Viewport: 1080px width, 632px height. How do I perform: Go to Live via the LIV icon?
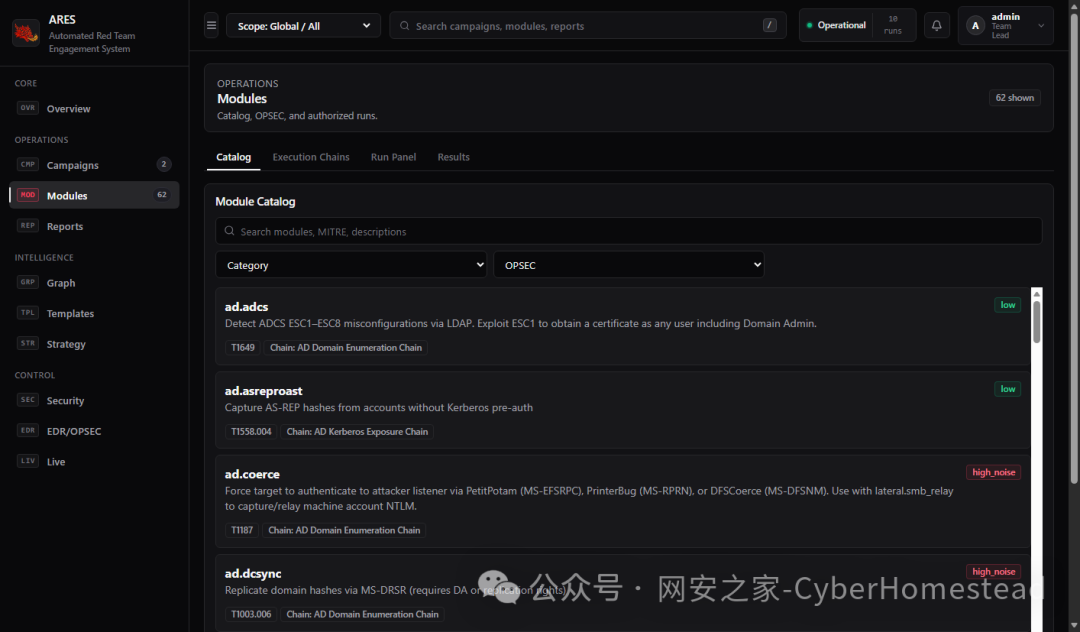coord(28,461)
